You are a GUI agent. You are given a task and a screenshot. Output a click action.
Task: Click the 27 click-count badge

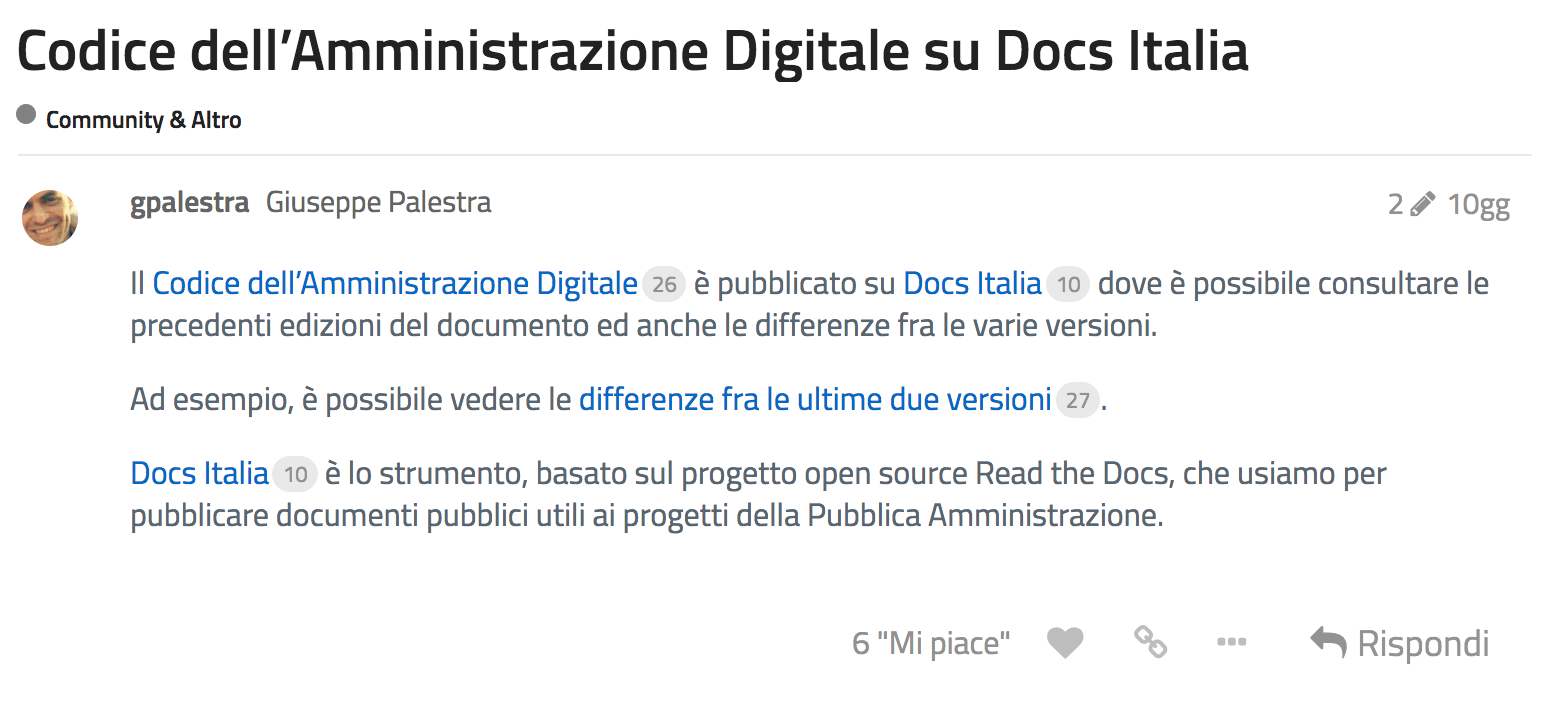point(1077,401)
